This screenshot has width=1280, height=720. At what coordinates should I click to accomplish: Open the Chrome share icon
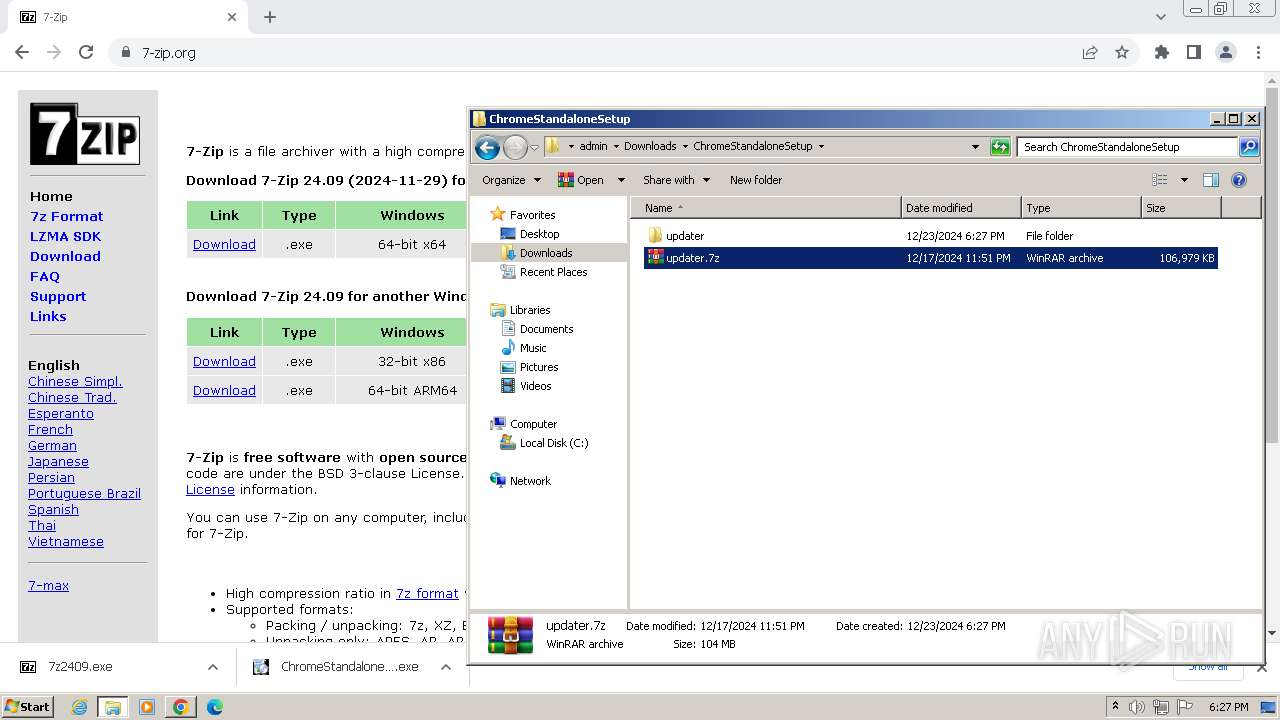1090,52
